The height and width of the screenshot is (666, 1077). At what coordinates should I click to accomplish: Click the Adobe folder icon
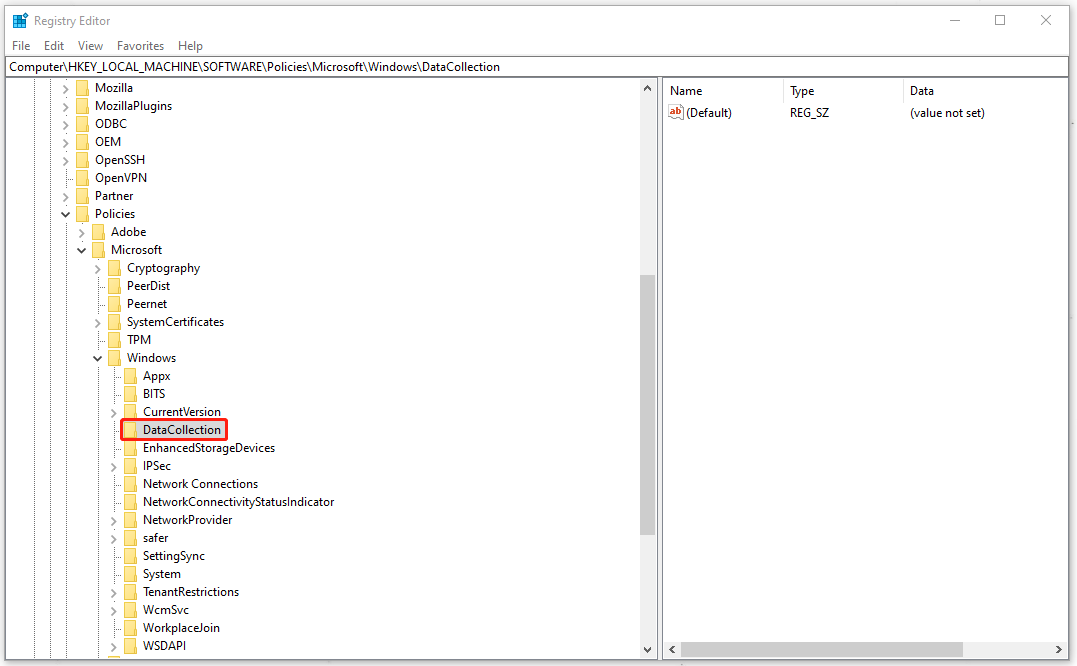98,232
